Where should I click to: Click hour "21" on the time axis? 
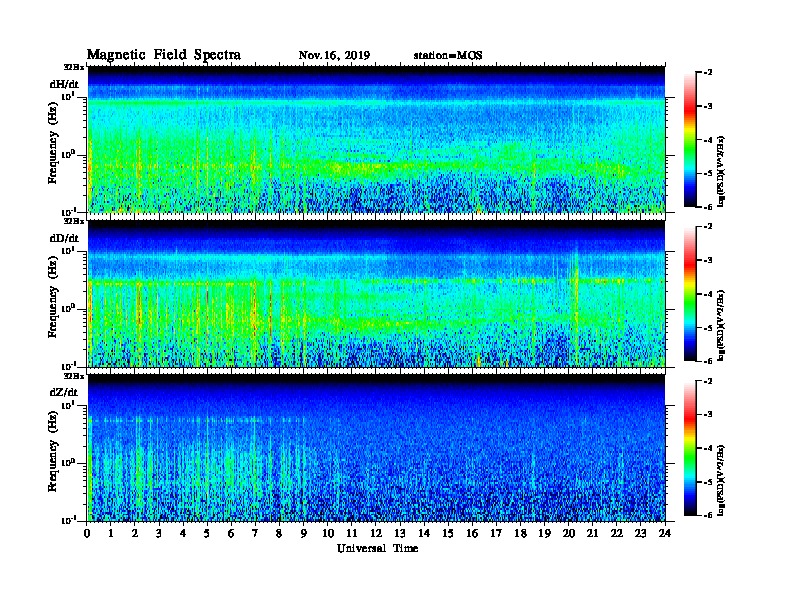pos(592,534)
